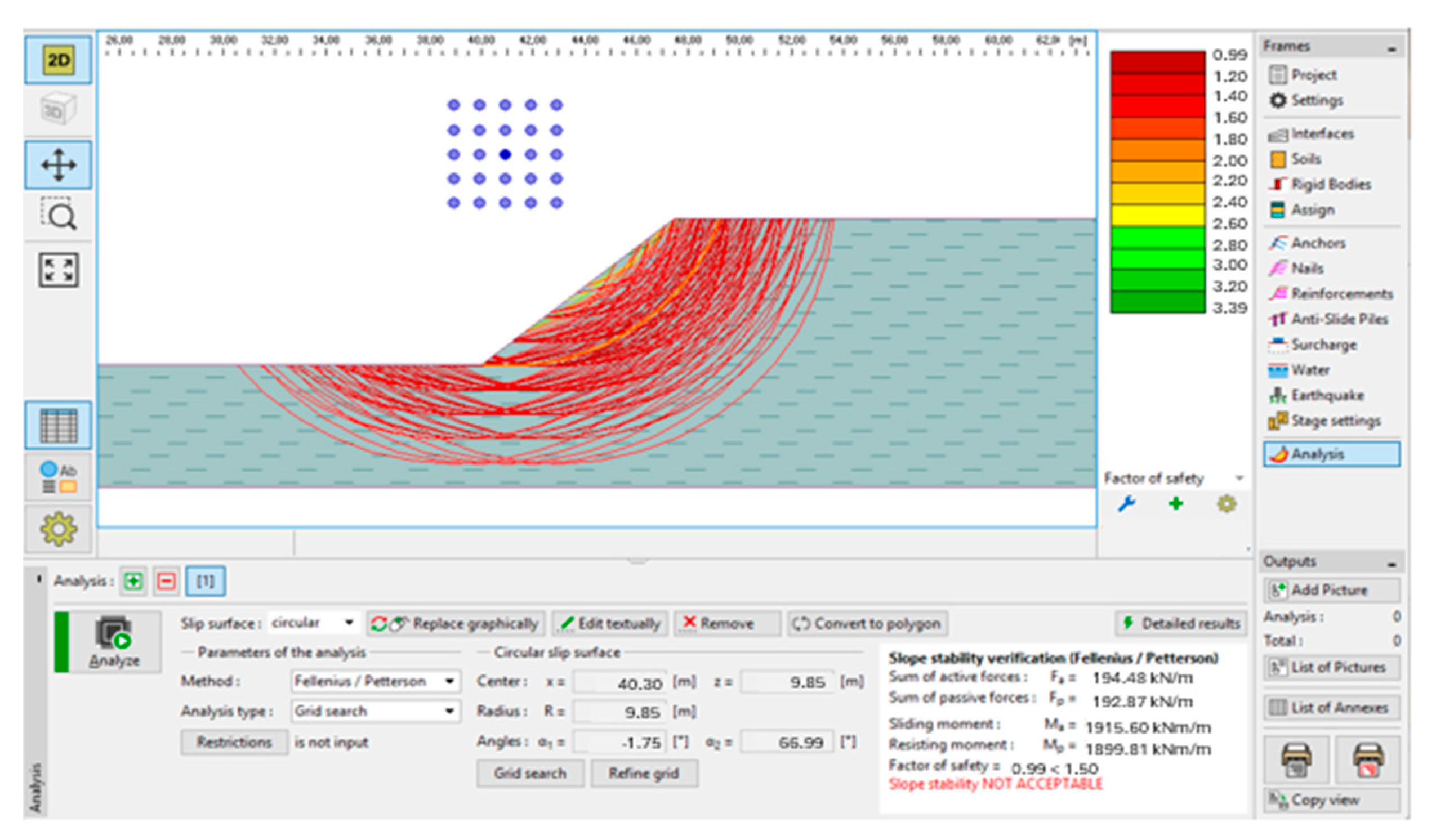Click the yellow 2.60 color band in legend
The height and width of the screenshot is (840, 1436).
1158,216
